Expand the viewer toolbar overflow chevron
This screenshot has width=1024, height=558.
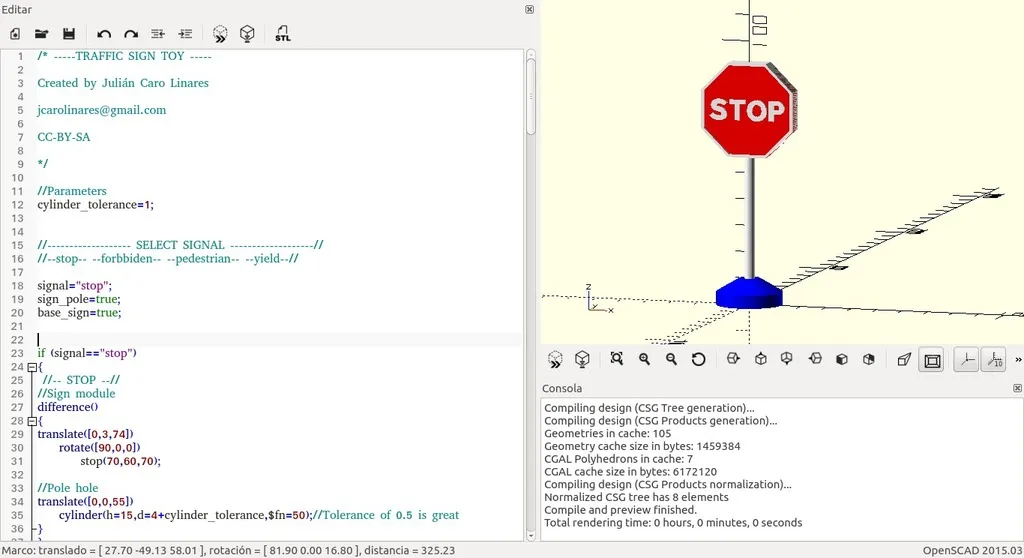point(1018,360)
